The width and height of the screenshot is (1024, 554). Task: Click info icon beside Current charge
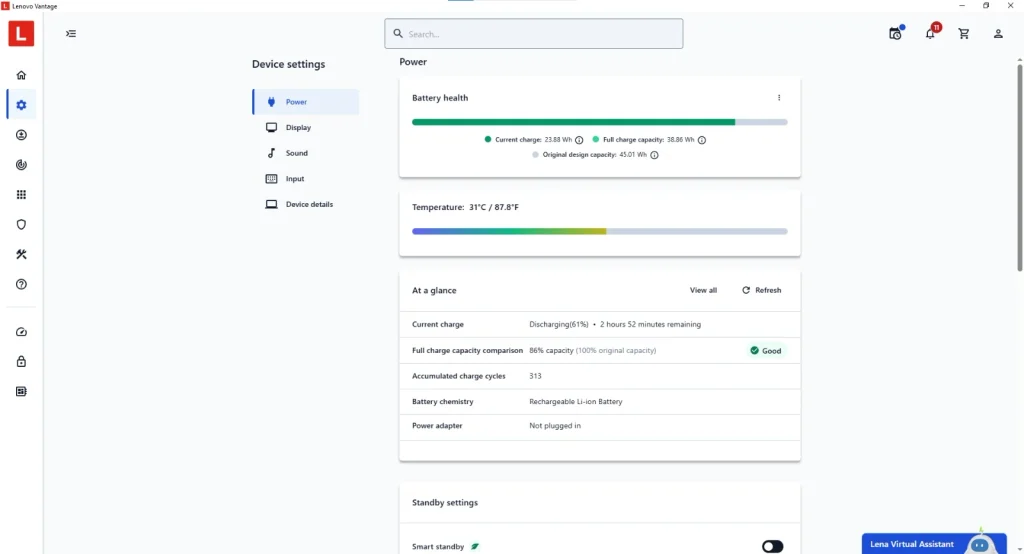pos(579,140)
